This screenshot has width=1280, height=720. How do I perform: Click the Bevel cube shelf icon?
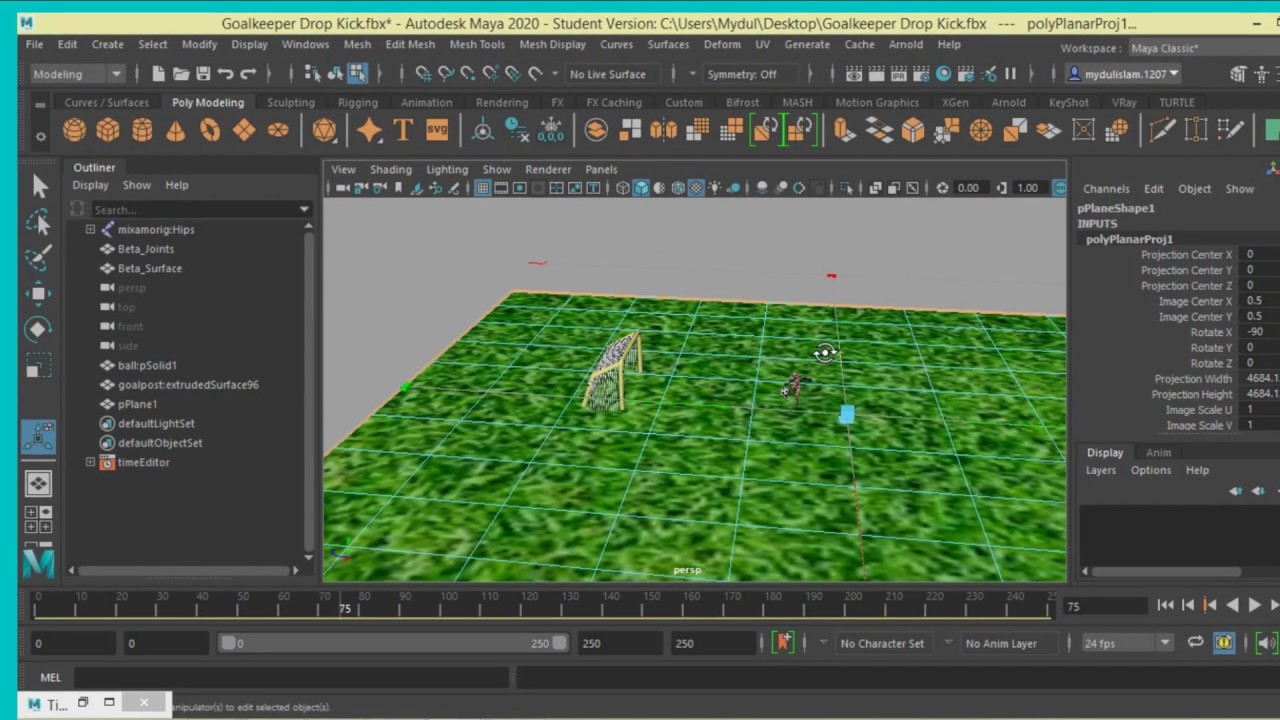(913, 130)
